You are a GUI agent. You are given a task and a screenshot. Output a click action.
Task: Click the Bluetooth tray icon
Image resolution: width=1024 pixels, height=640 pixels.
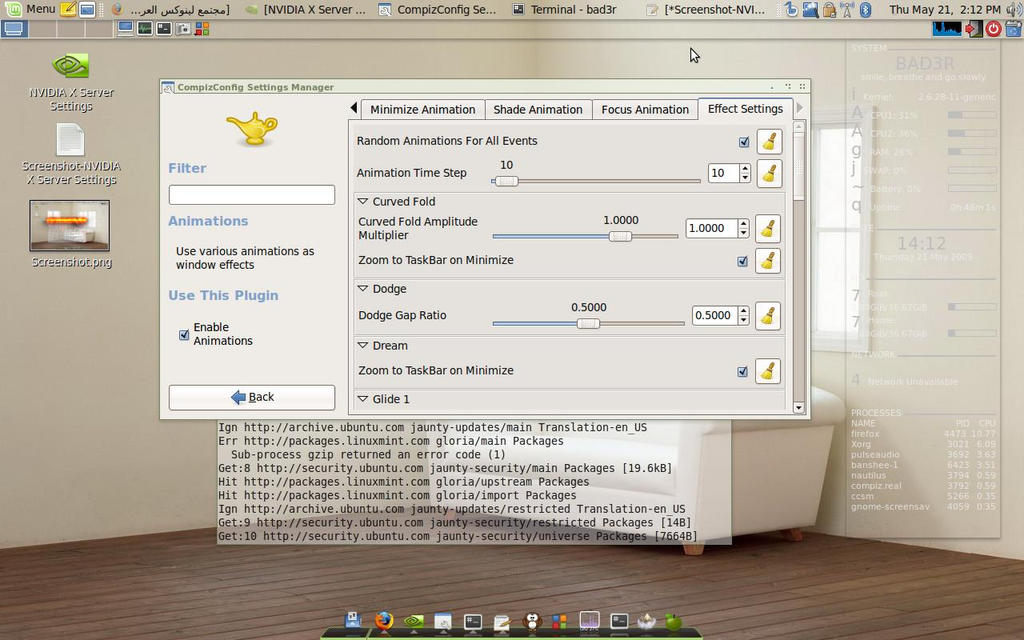865,10
